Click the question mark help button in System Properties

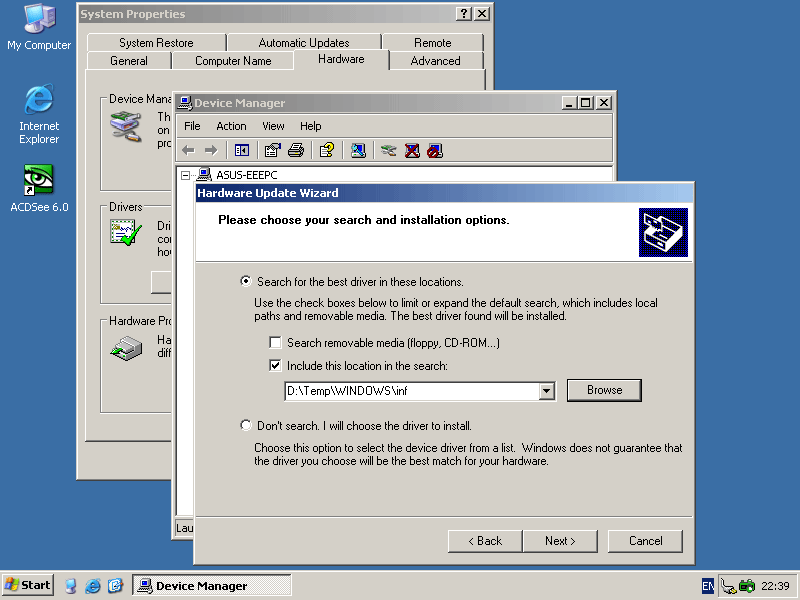(463, 14)
